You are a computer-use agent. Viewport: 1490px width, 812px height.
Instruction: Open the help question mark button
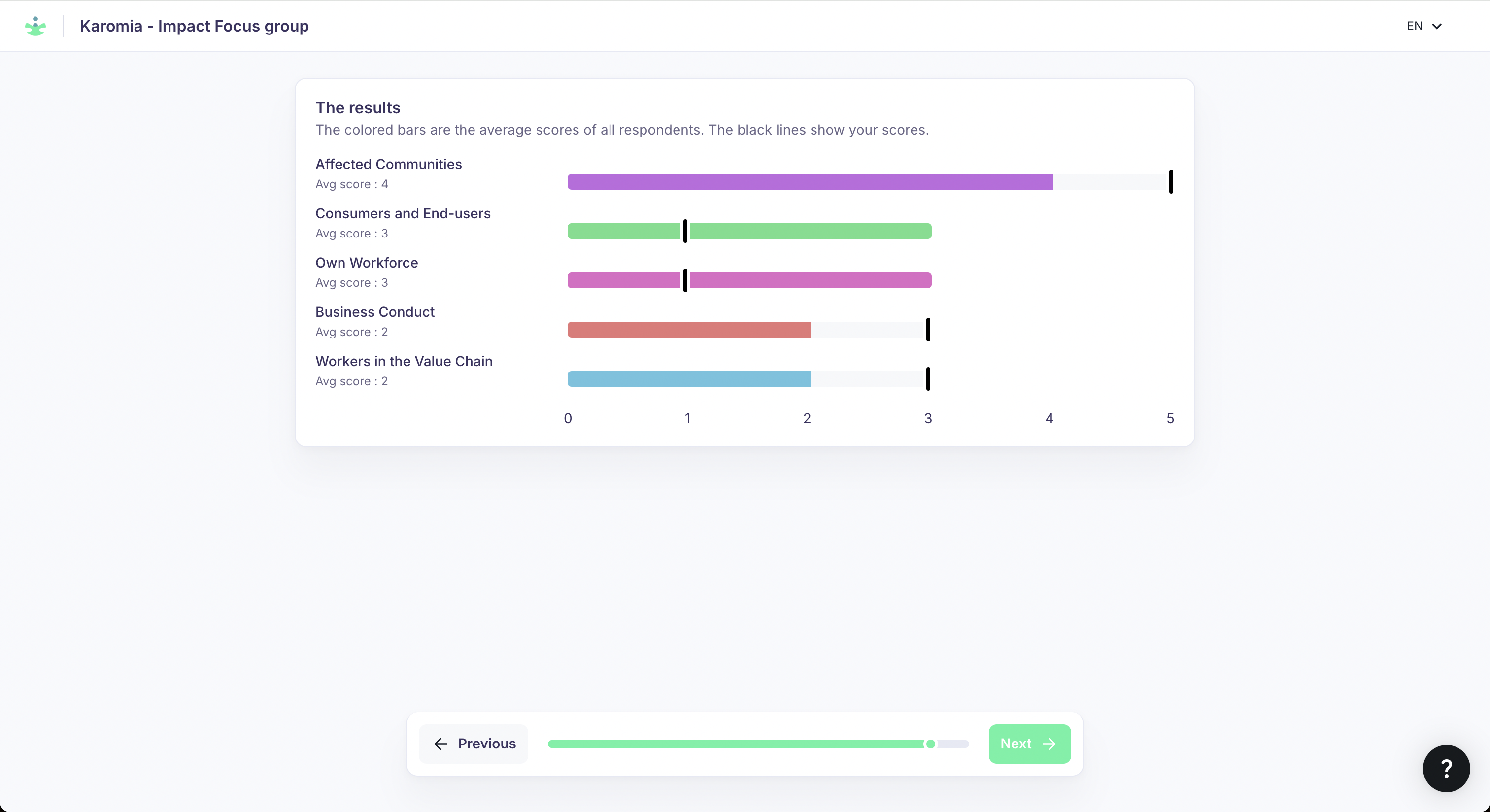(x=1446, y=768)
